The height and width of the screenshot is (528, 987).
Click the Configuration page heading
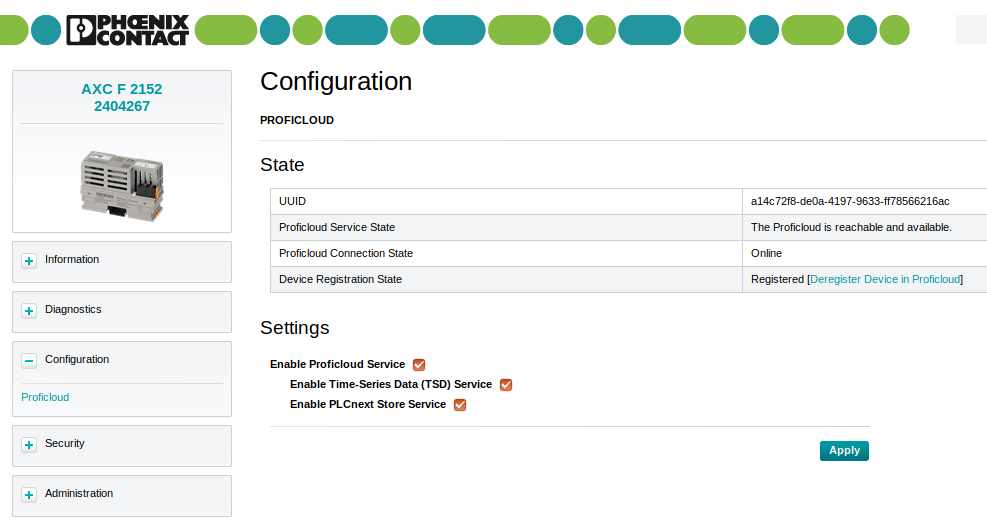(336, 81)
